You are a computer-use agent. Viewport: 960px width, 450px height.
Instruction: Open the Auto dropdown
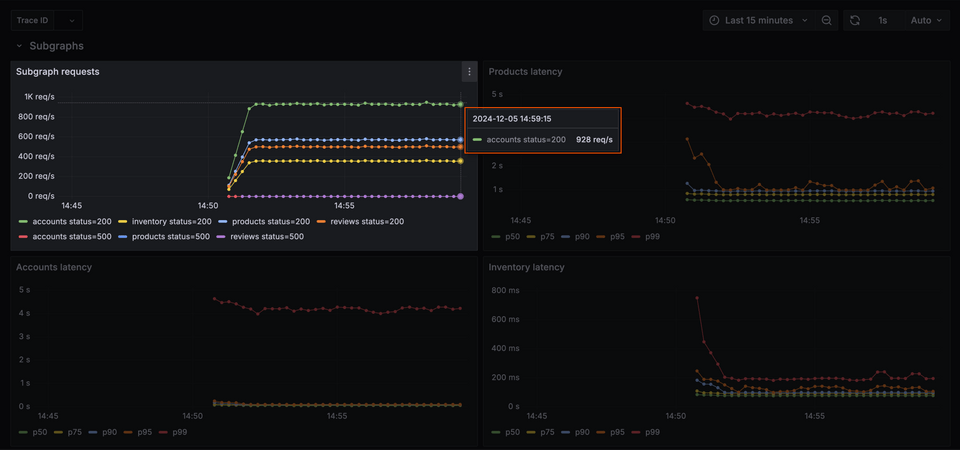pos(927,21)
